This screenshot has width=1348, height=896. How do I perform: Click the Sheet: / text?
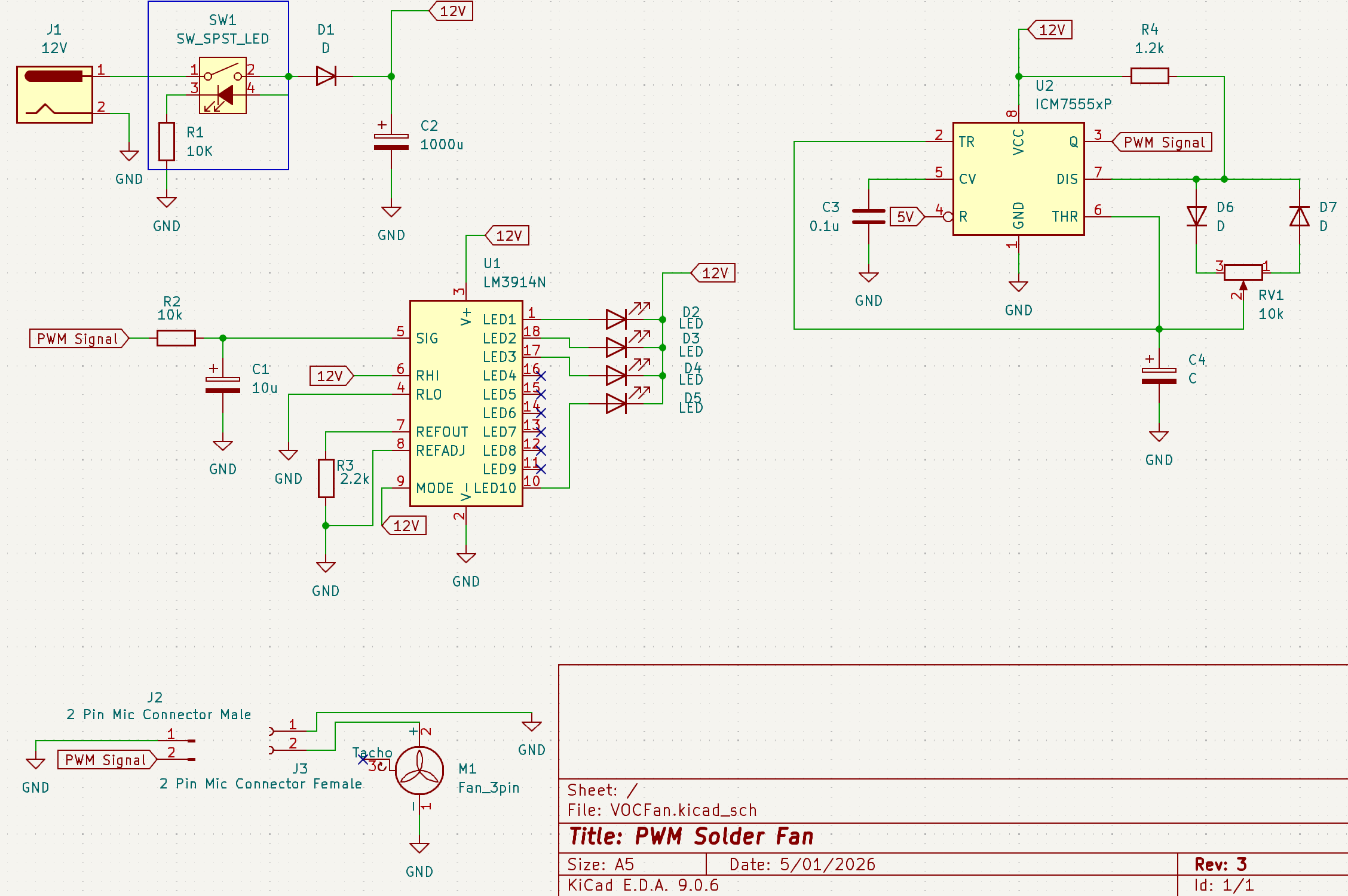602,790
